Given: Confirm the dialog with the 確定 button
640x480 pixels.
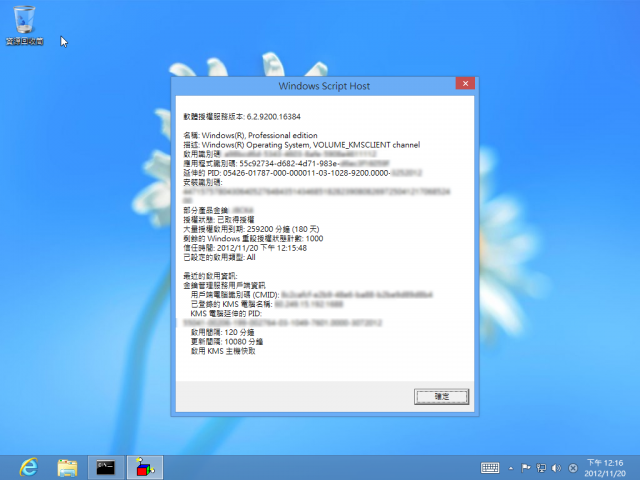Looking at the screenshot, I should tap(441, 396).
